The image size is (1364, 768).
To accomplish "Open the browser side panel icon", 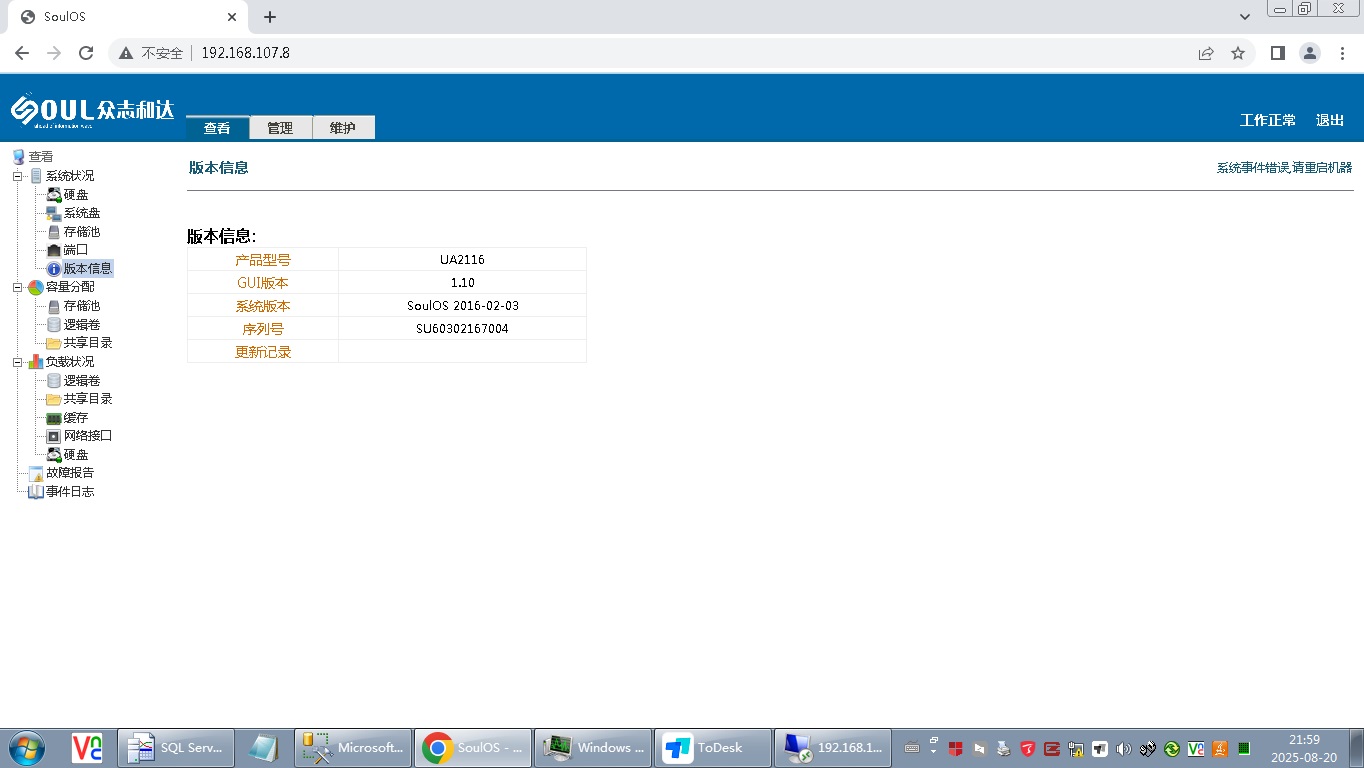I will point(1277,53).
